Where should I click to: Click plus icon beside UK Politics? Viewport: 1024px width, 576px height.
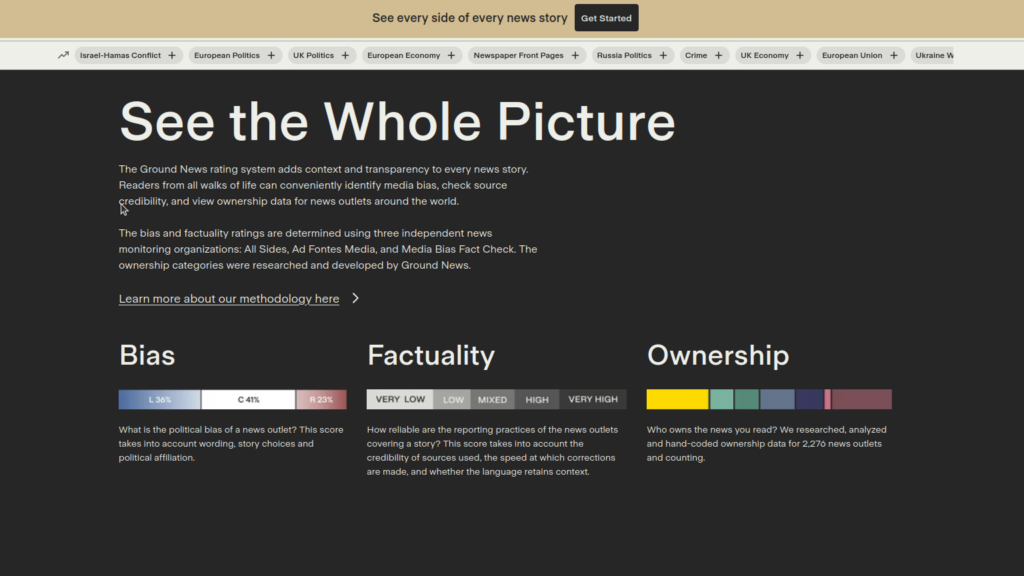point(345,56)
